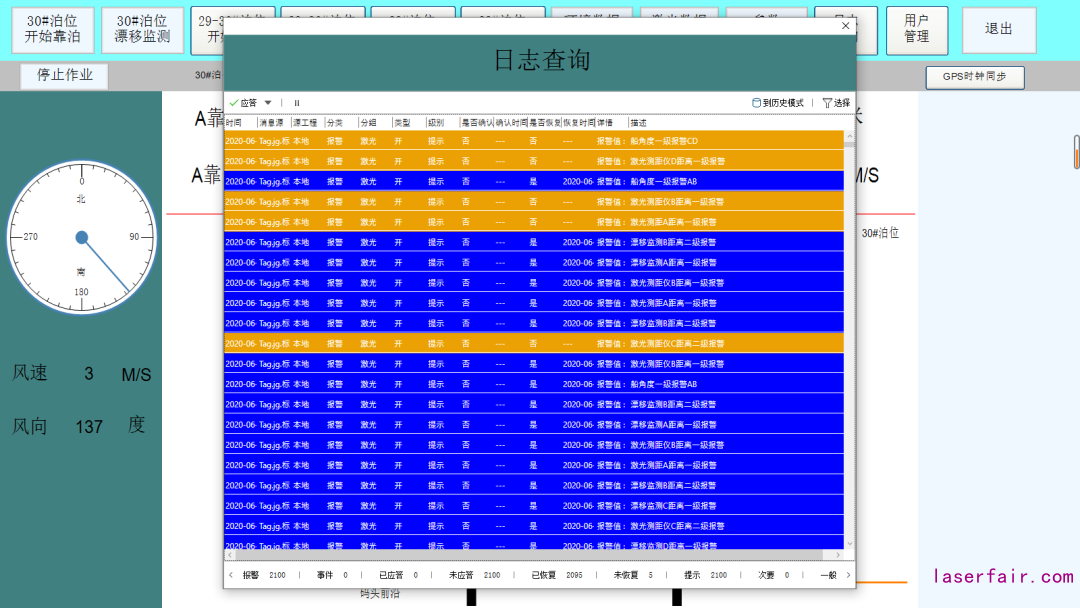The height and width of the screenshot is (608, 1080).
Task: Close the 日志查询 dialog
Action: click(x=846, y=26)
